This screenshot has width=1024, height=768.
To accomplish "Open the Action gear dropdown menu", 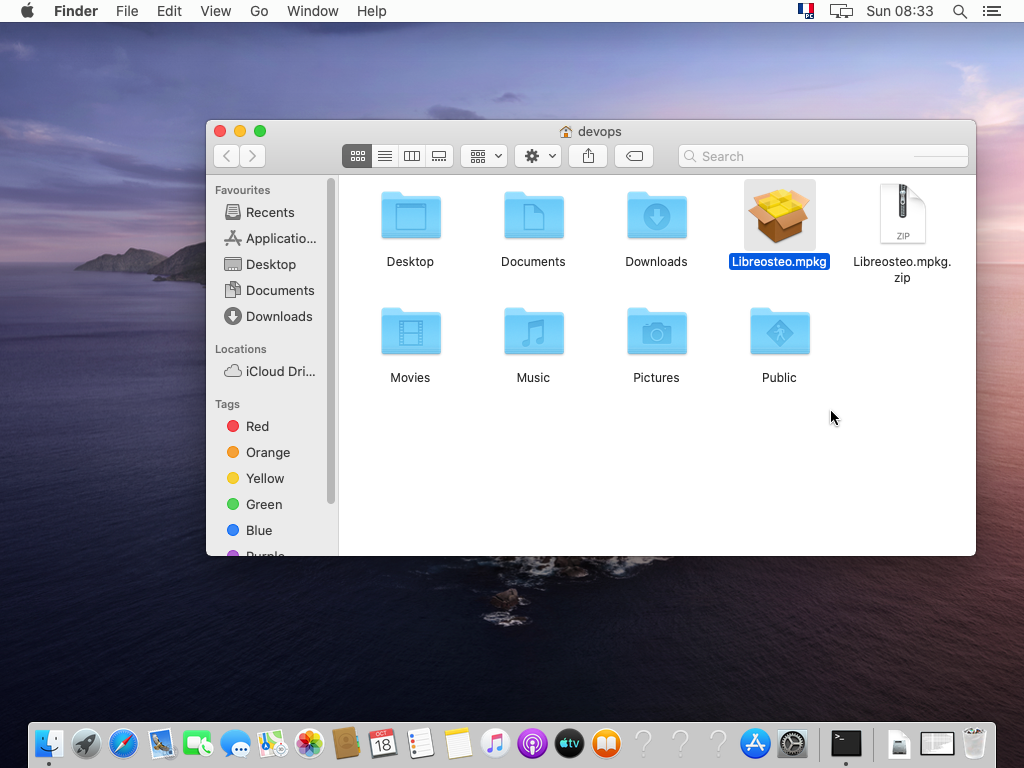I will 538,156.
